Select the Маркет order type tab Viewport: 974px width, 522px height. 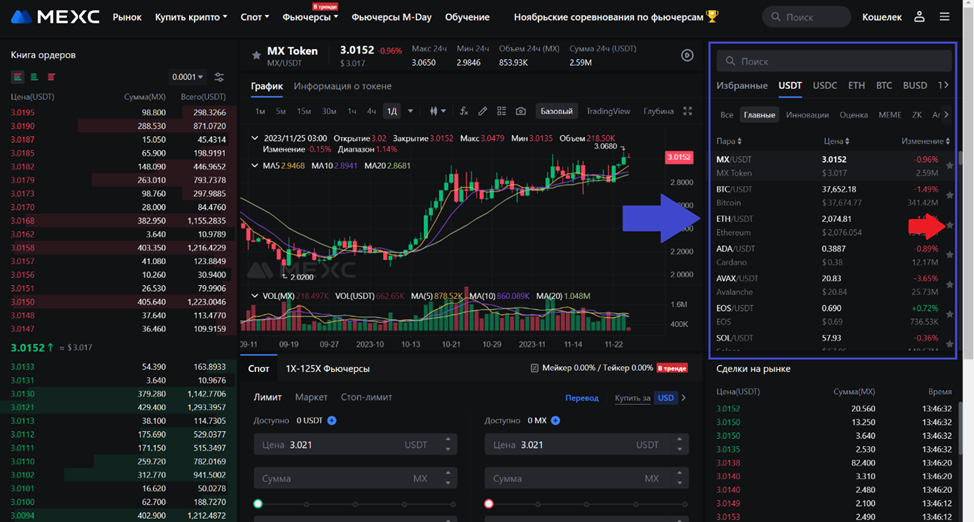click(311, 397)
